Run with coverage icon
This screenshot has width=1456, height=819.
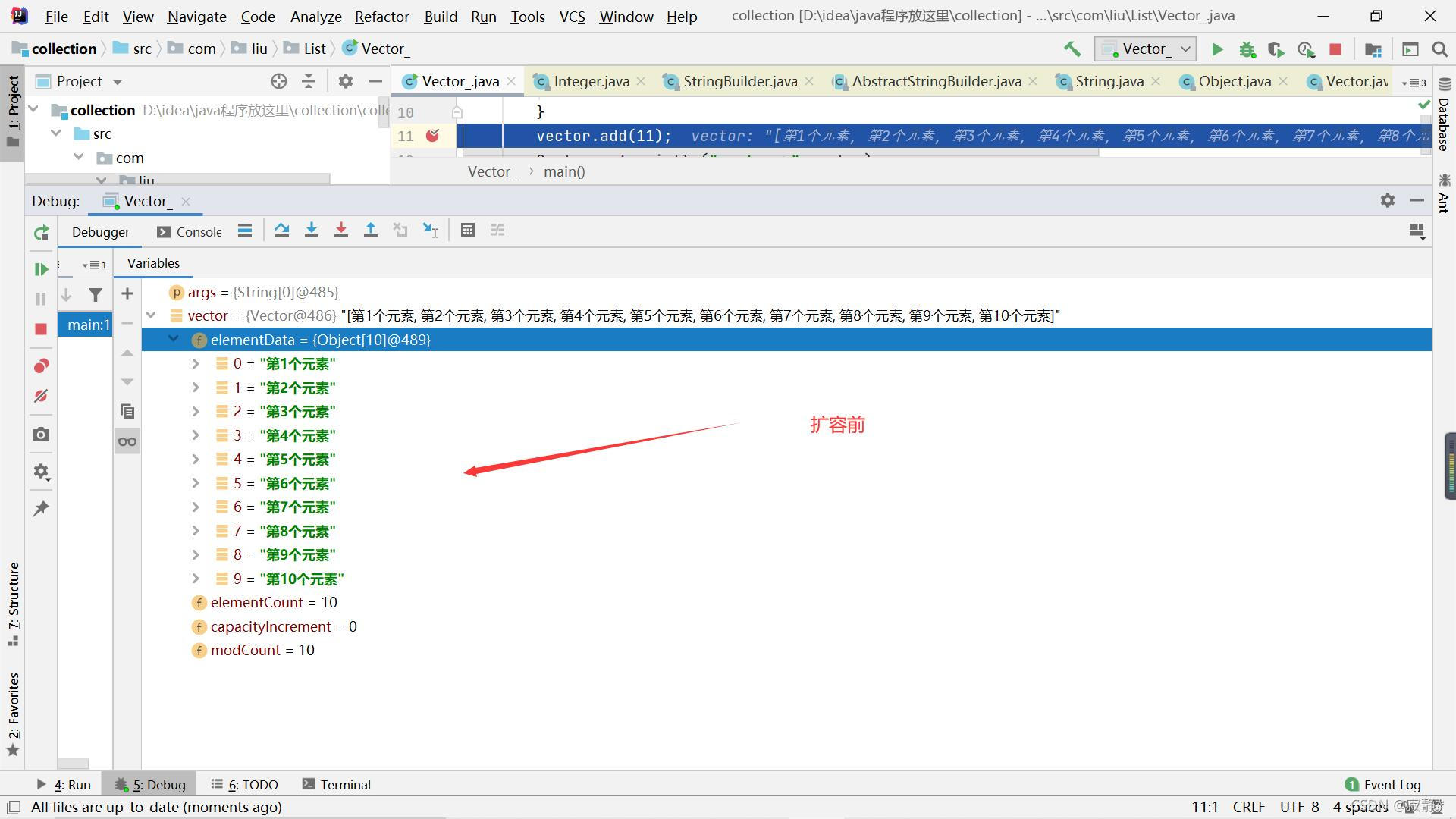click(1276, 49)
